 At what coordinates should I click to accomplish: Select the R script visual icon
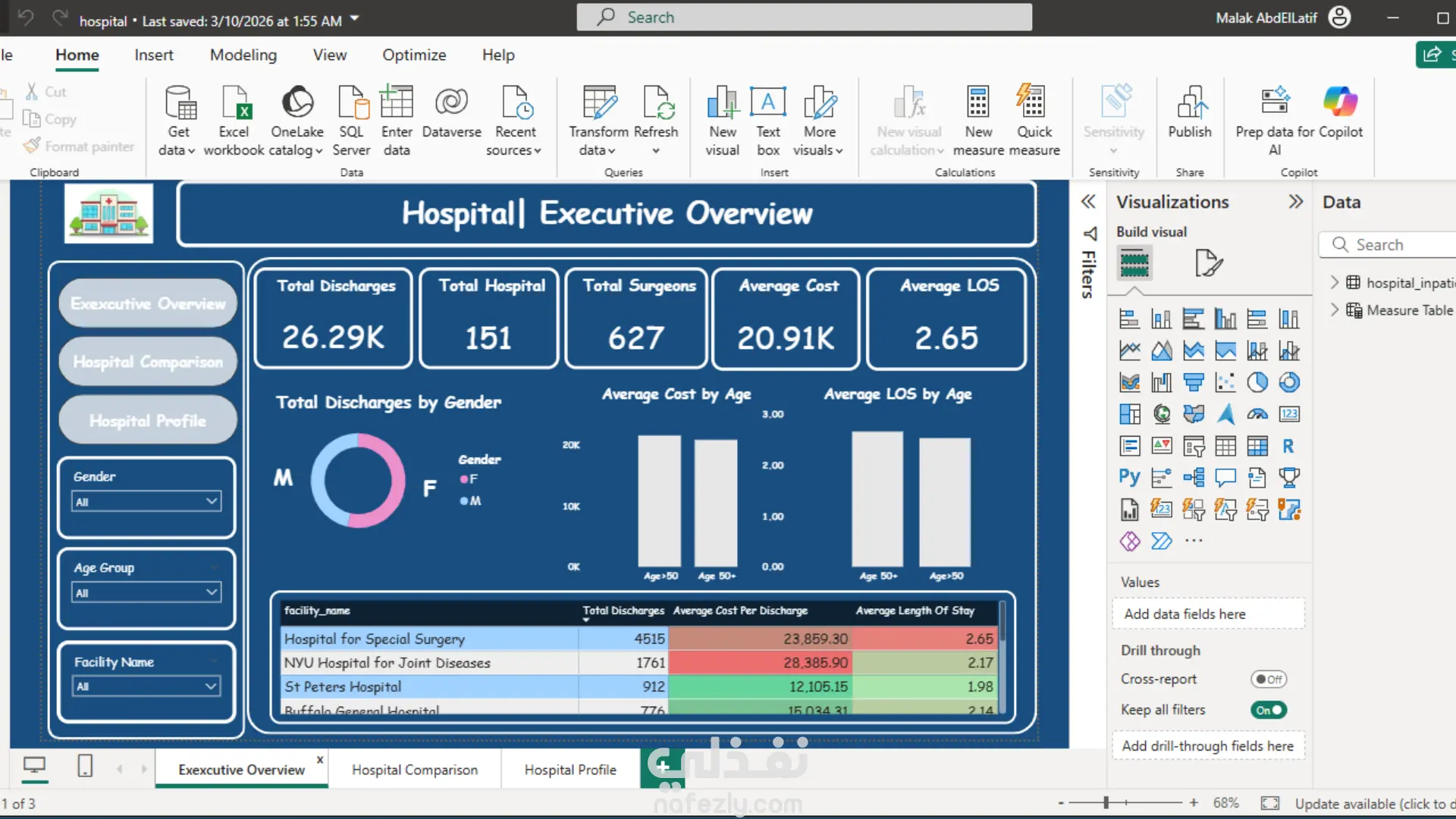coord(1288,446)
